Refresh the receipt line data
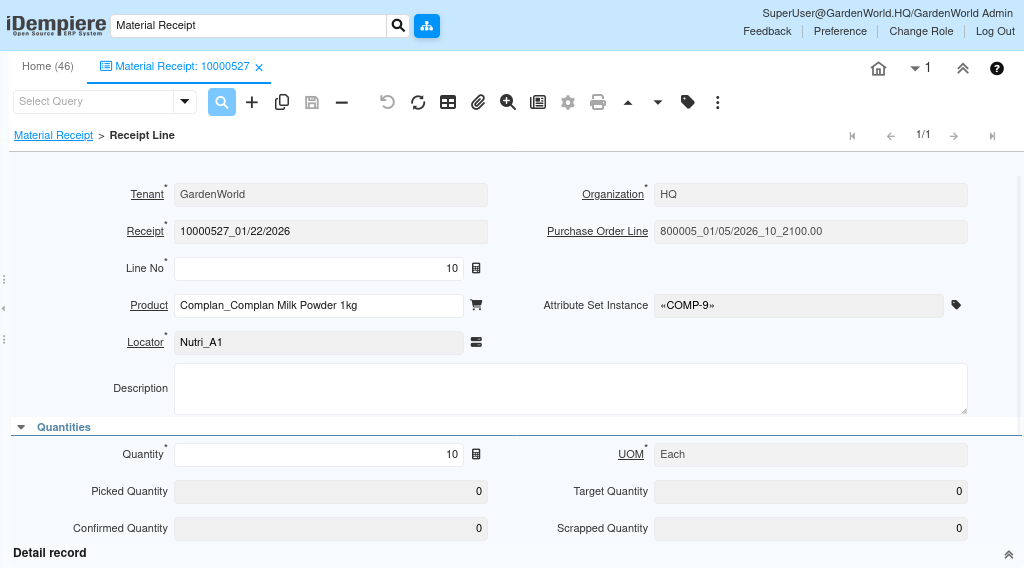Viewport: 1024px width, 568px height. coord(418,102)
